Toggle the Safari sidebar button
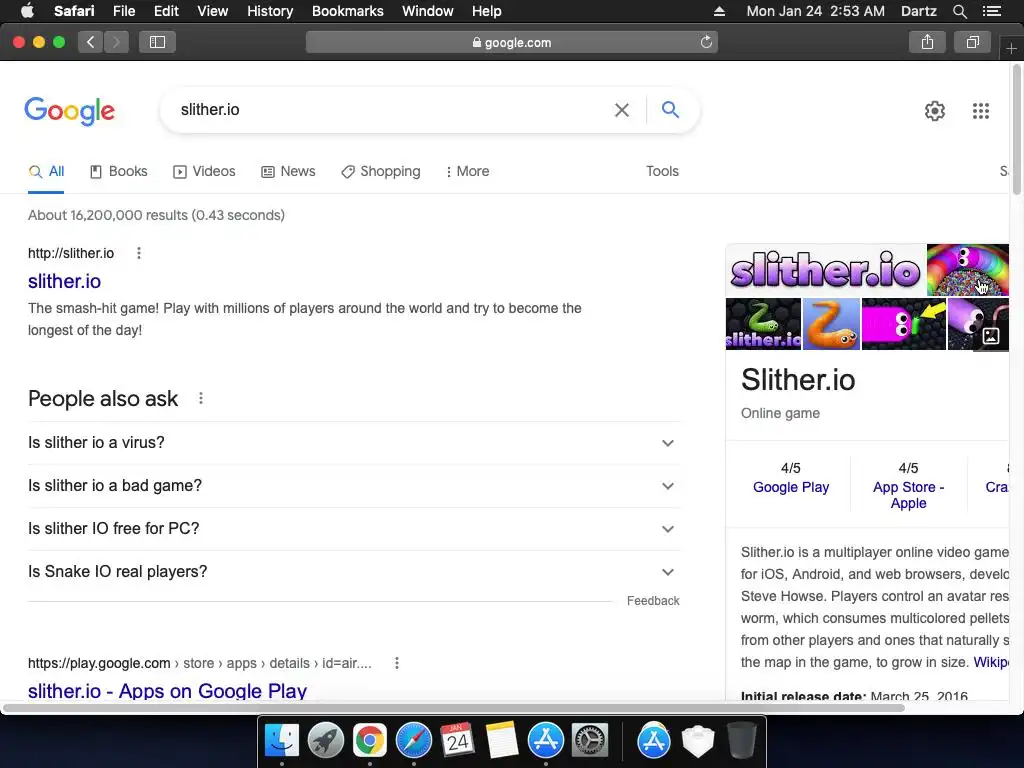Viewport: 1024px width, 768px height. (157, 42)
